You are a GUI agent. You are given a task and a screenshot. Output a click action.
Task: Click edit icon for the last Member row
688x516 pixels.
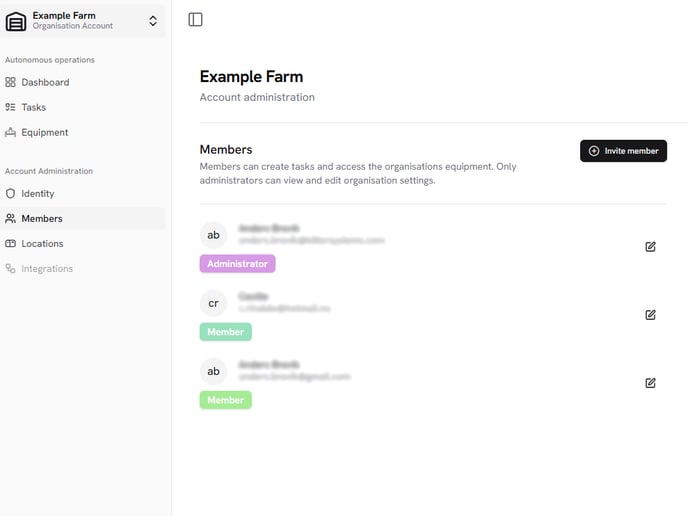(x=650, y=382)
